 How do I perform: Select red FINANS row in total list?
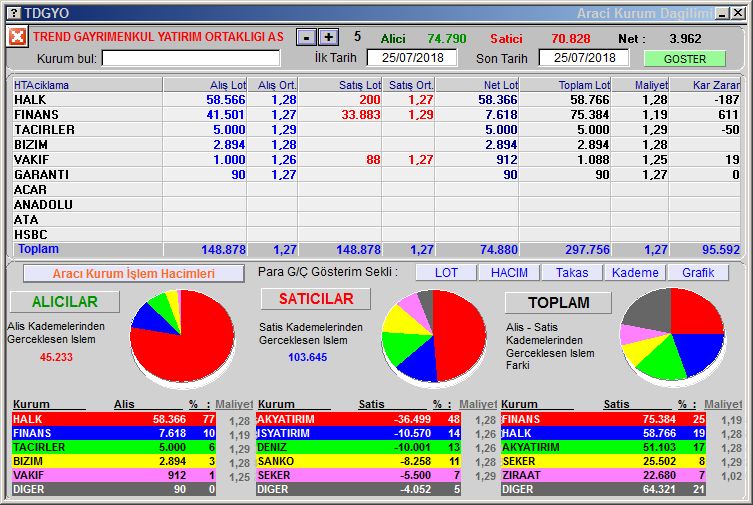click(x=603, y=419)
